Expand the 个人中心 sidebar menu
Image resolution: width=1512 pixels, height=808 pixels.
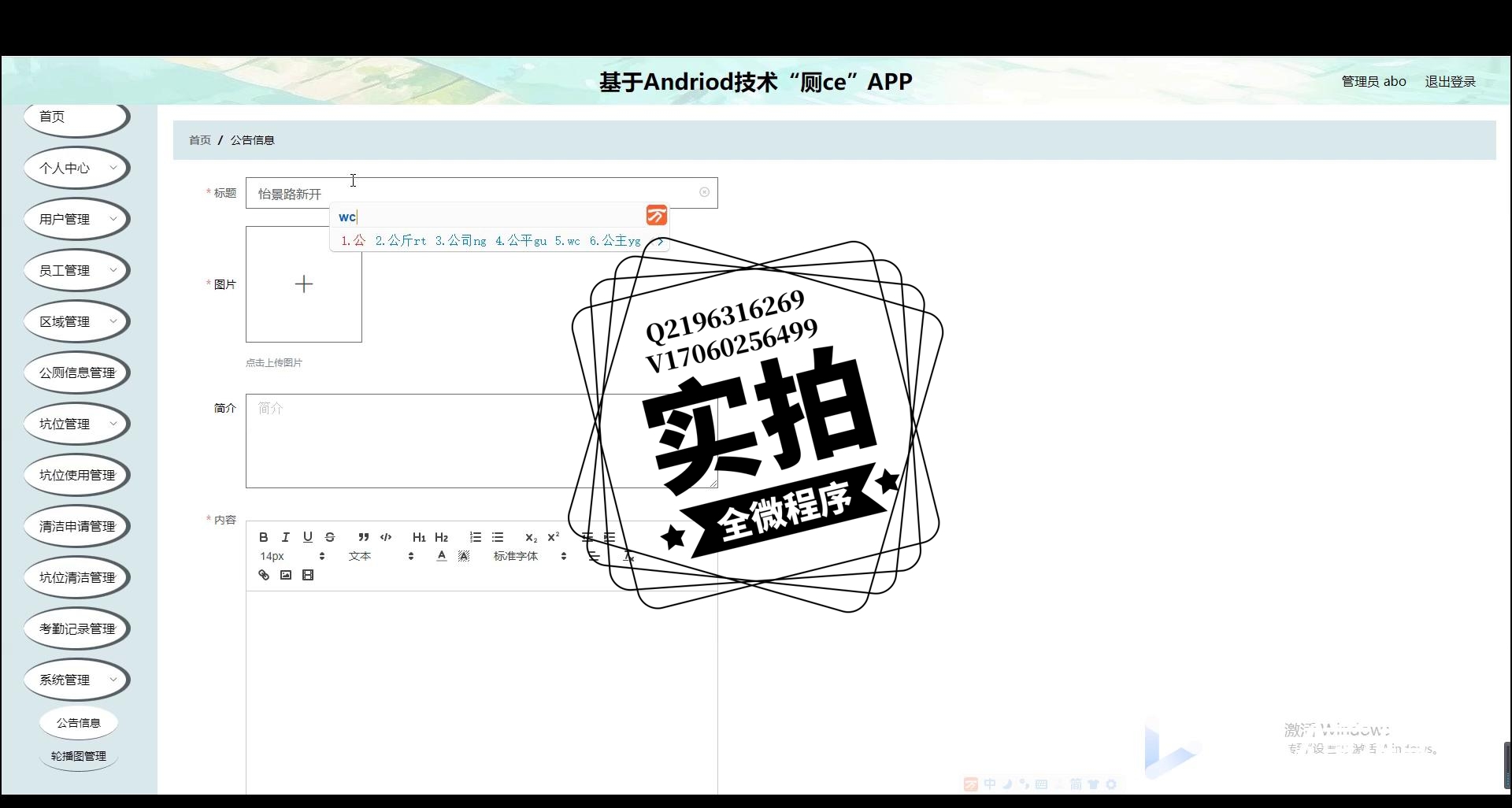pos(76,168)
